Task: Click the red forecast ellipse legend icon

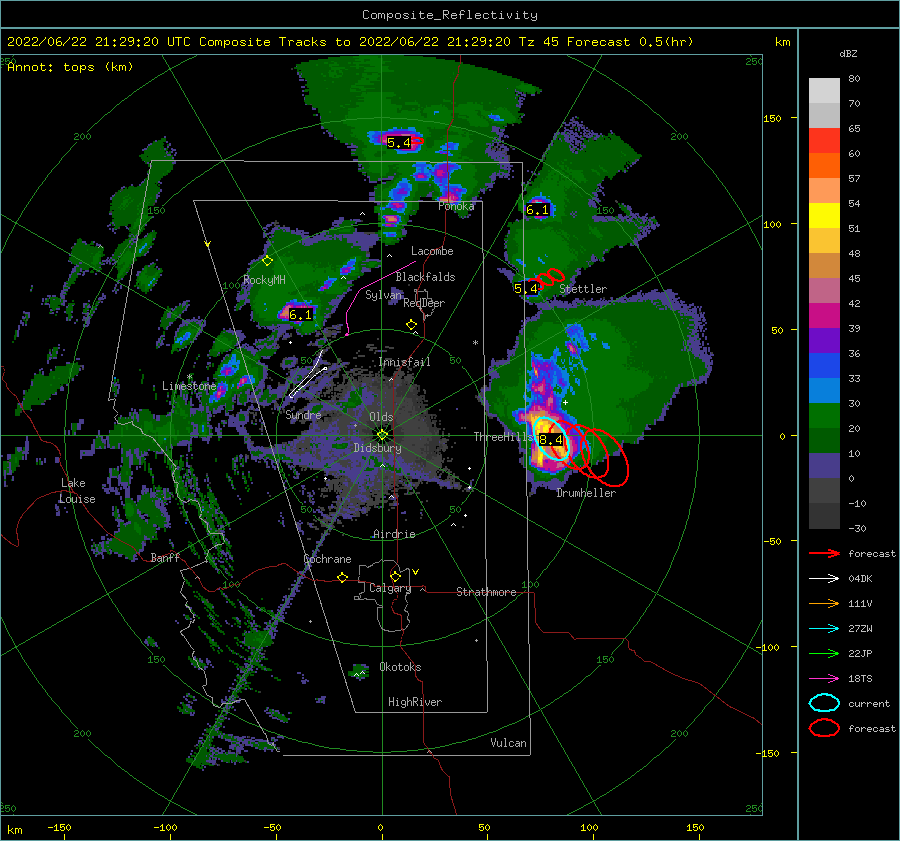Action: point(824,728)
